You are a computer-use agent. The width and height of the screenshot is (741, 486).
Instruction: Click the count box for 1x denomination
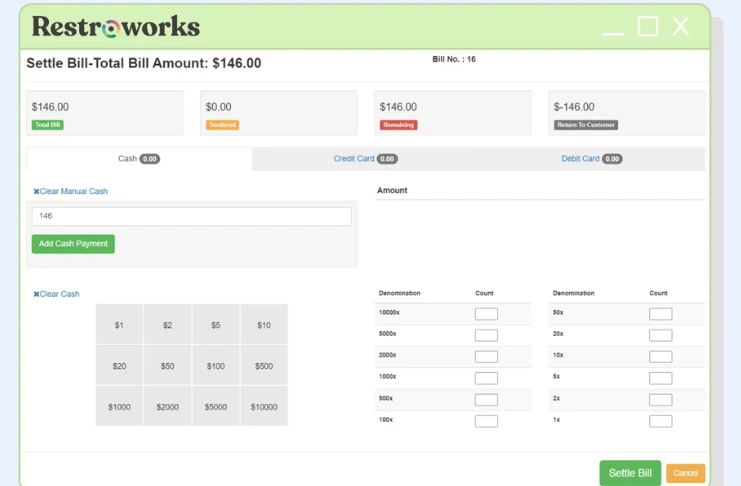tap(661, 421)
